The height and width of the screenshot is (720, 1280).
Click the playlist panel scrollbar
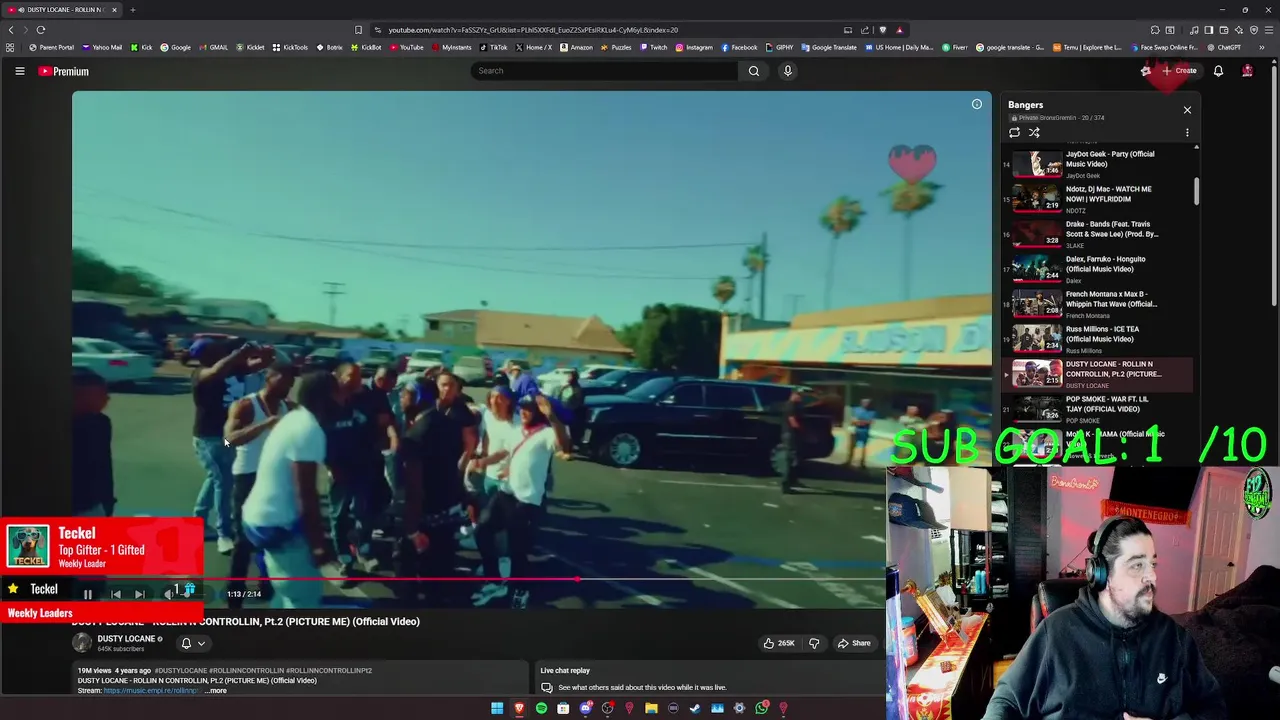(1196, 192)
